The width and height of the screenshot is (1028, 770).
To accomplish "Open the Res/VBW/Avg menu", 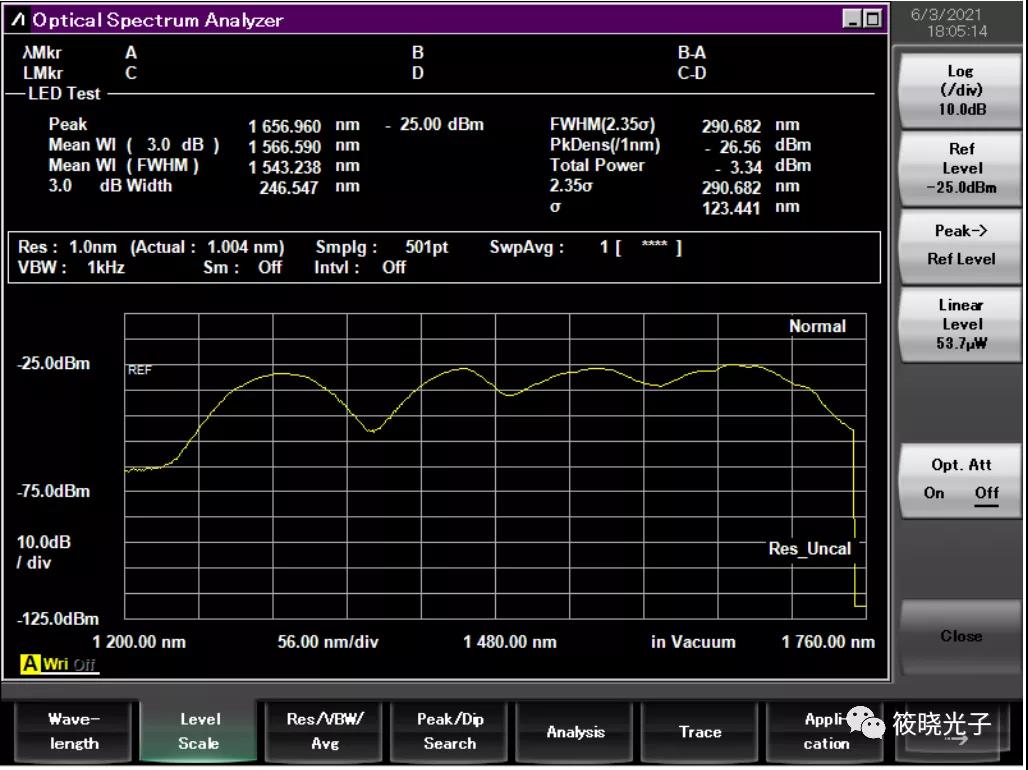I will 325,731.
